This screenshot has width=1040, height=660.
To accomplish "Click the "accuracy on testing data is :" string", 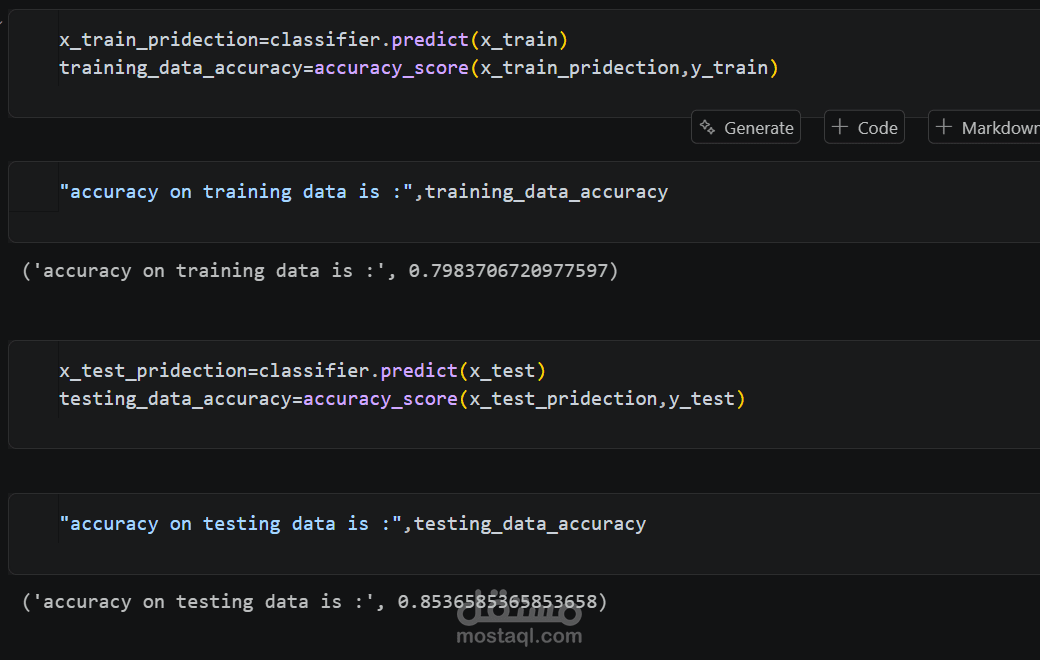I will (x=231, y=523).
